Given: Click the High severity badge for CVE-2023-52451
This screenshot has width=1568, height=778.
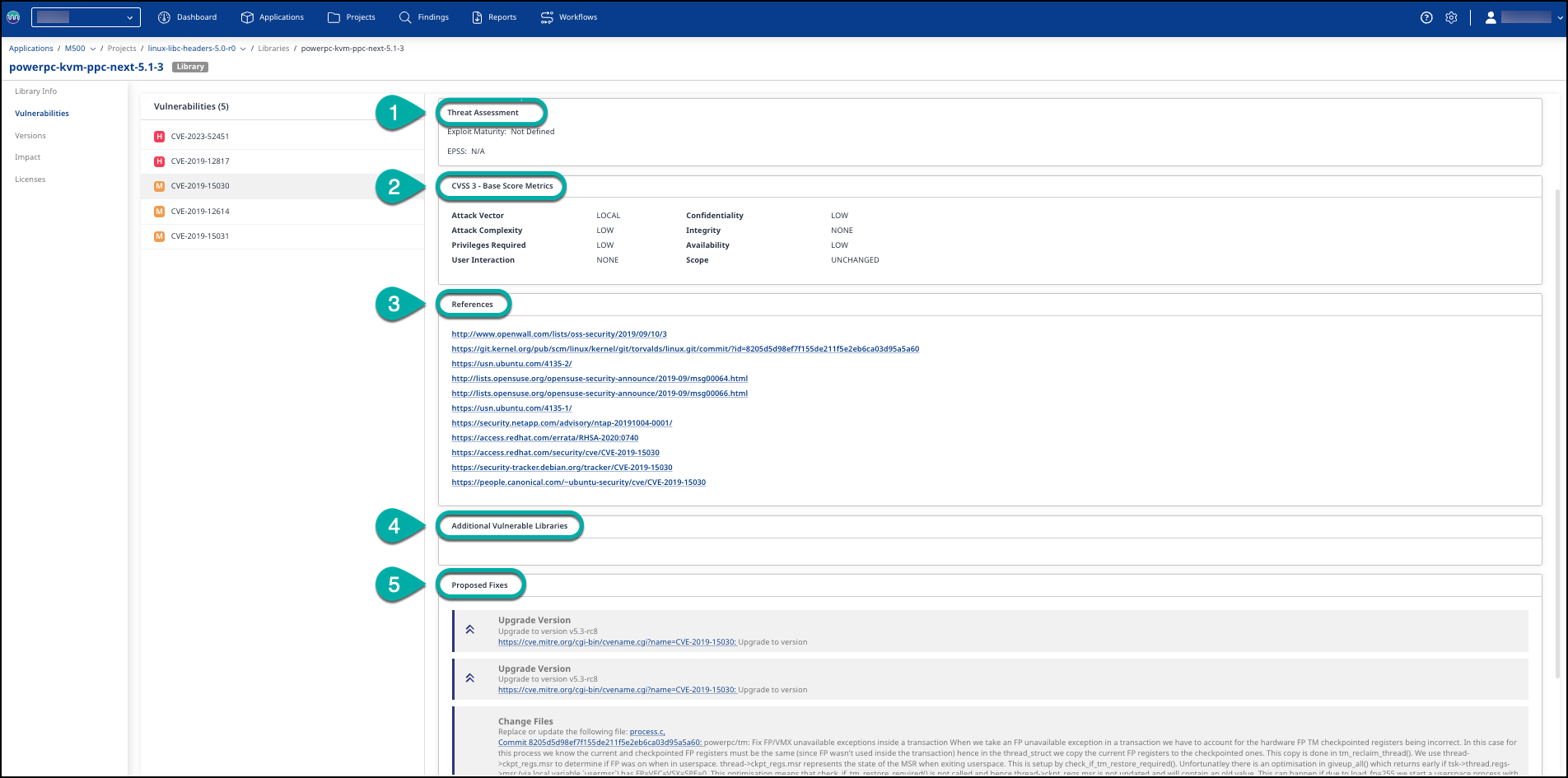Looking at the screenshot, I should (x=160, y=137).
